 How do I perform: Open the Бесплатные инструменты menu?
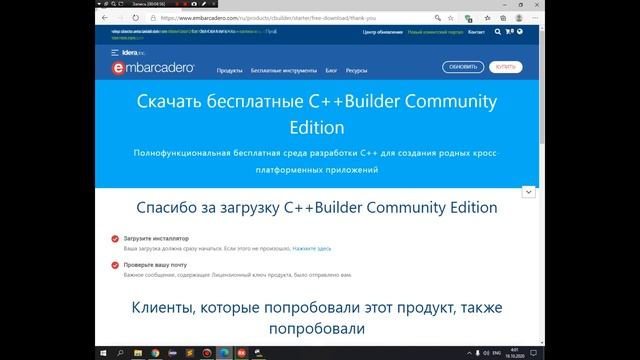pyautogui.click(x=284, y=71)
